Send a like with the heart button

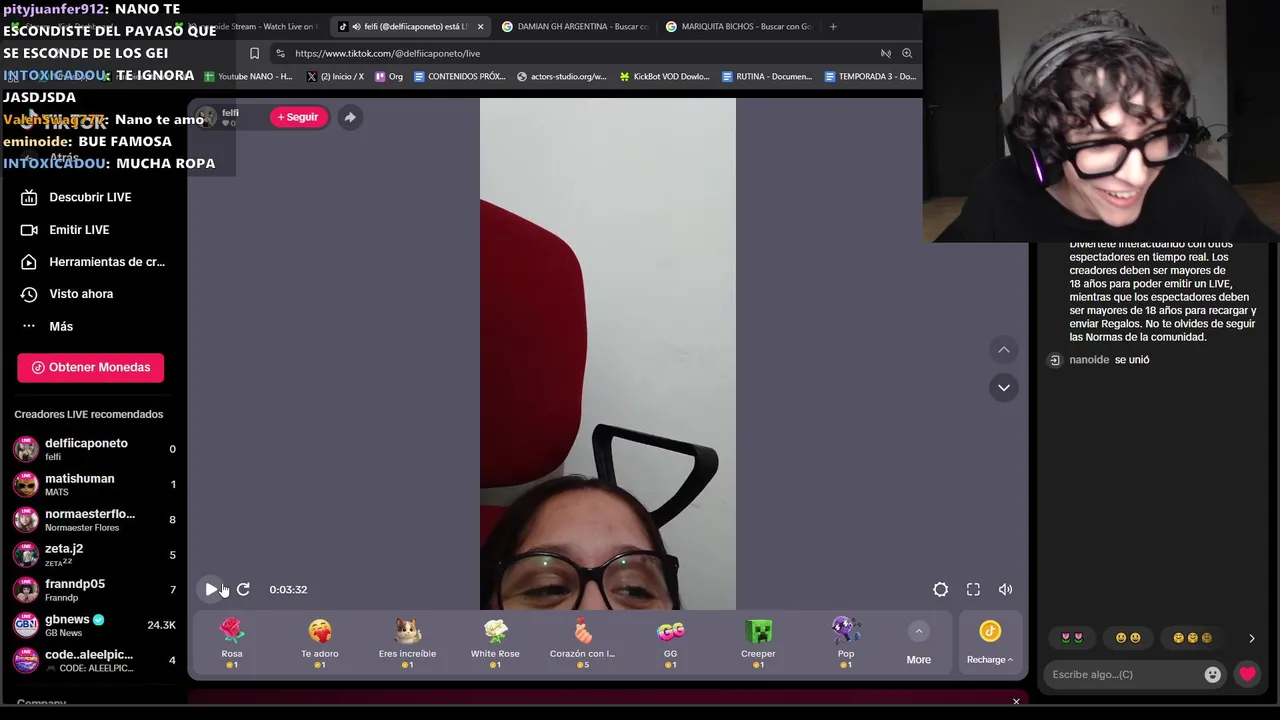[1247, 675]
